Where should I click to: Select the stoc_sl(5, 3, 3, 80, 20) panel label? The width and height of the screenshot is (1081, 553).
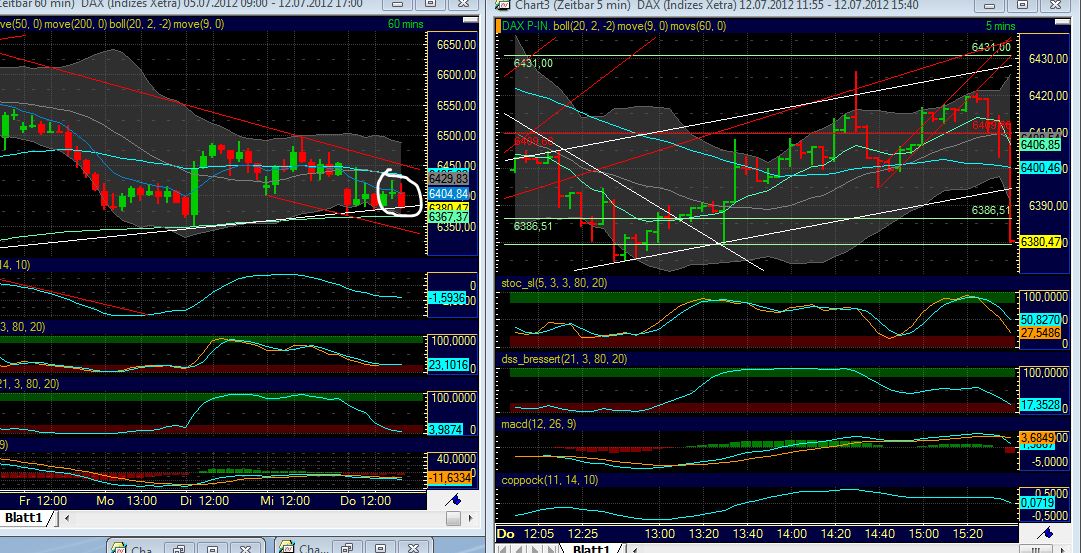(554, 283)
